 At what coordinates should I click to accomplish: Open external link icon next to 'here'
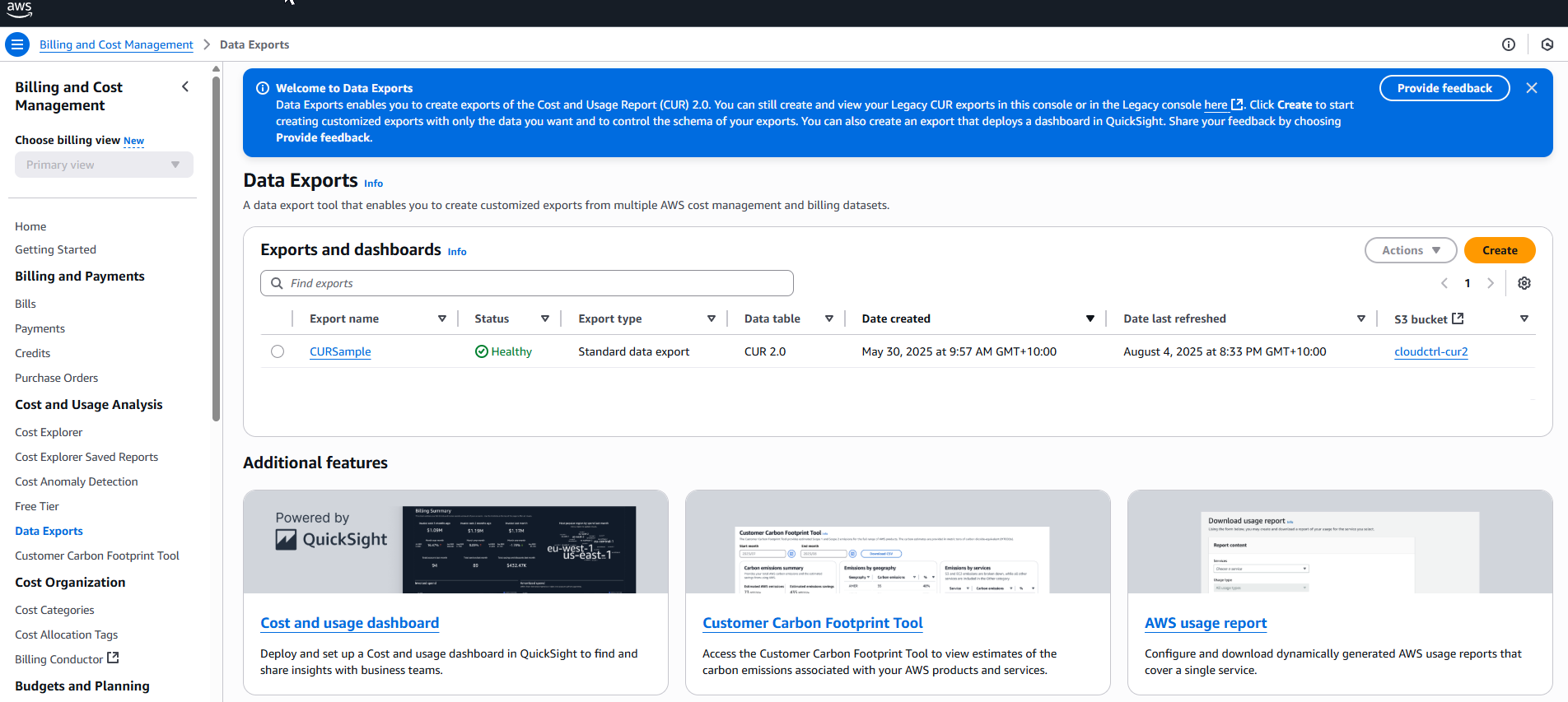point(1237,105)
